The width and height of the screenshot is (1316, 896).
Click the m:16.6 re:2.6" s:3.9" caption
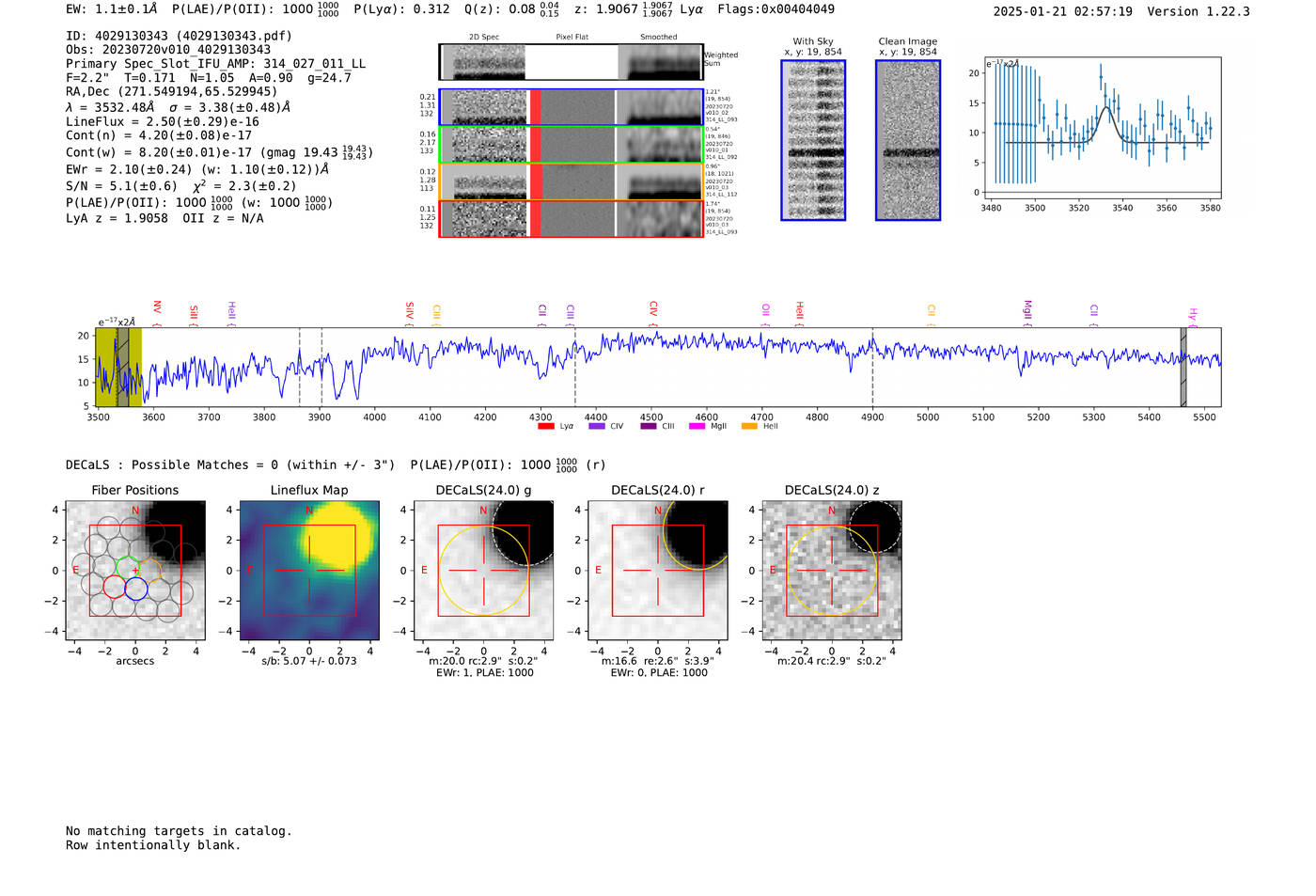tap(658, 661)
